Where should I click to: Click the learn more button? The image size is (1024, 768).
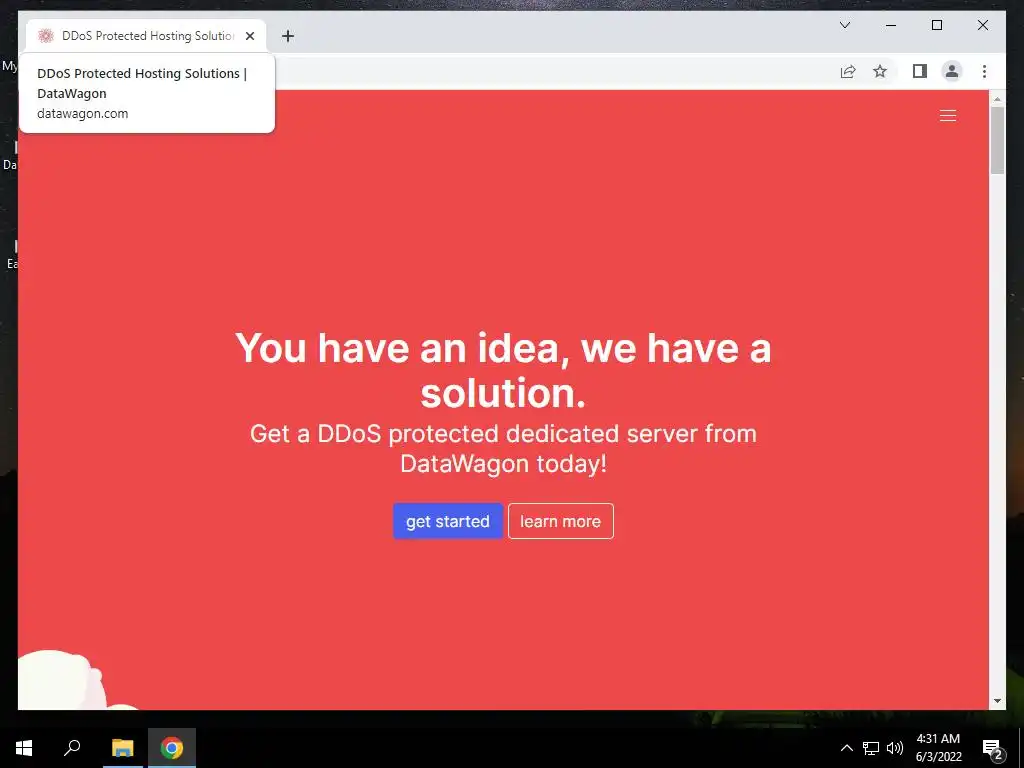560,521
